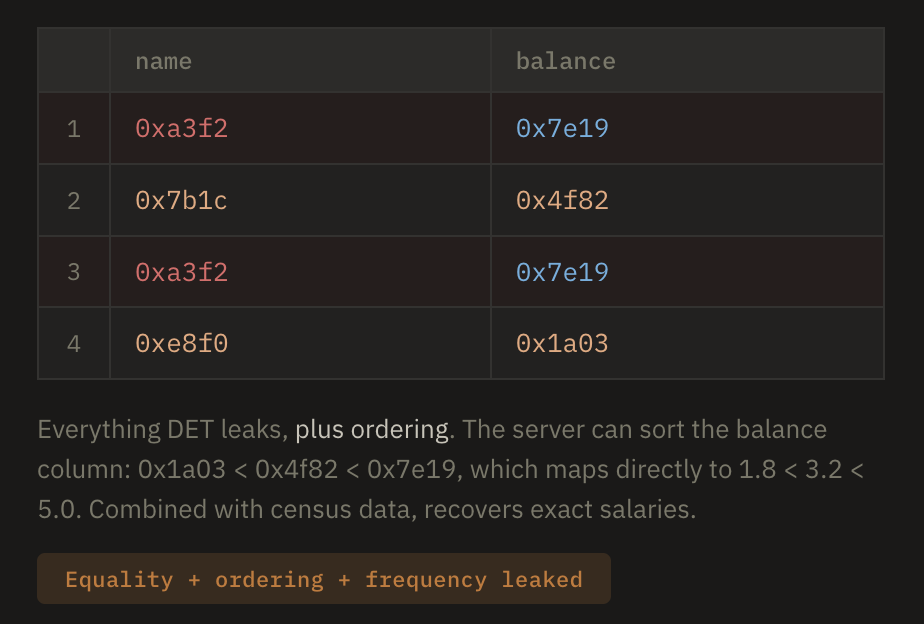Viewport: 924px width, 624px height.
Task: Select row number 2 in the table
Action: 73,201
